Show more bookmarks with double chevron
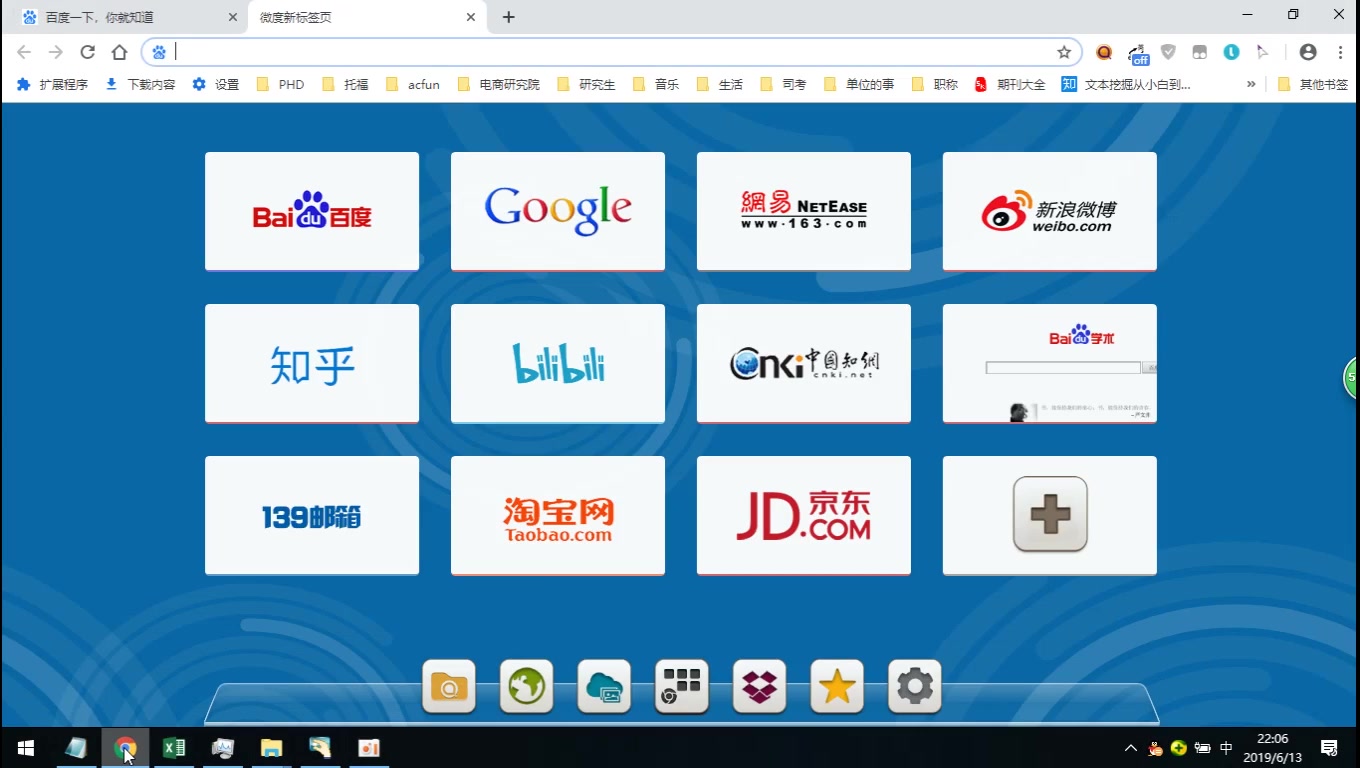1360x768 pixels. coord(1251,84)
